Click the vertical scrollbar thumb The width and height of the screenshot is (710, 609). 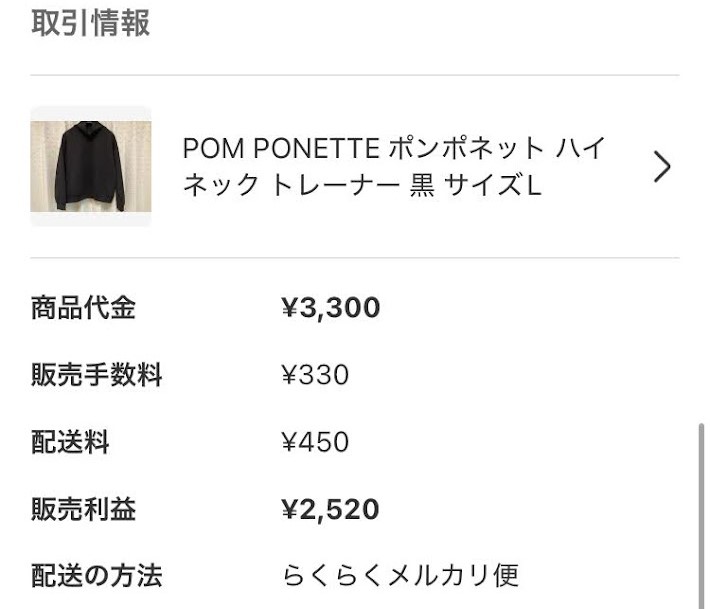tap(701, 516)
